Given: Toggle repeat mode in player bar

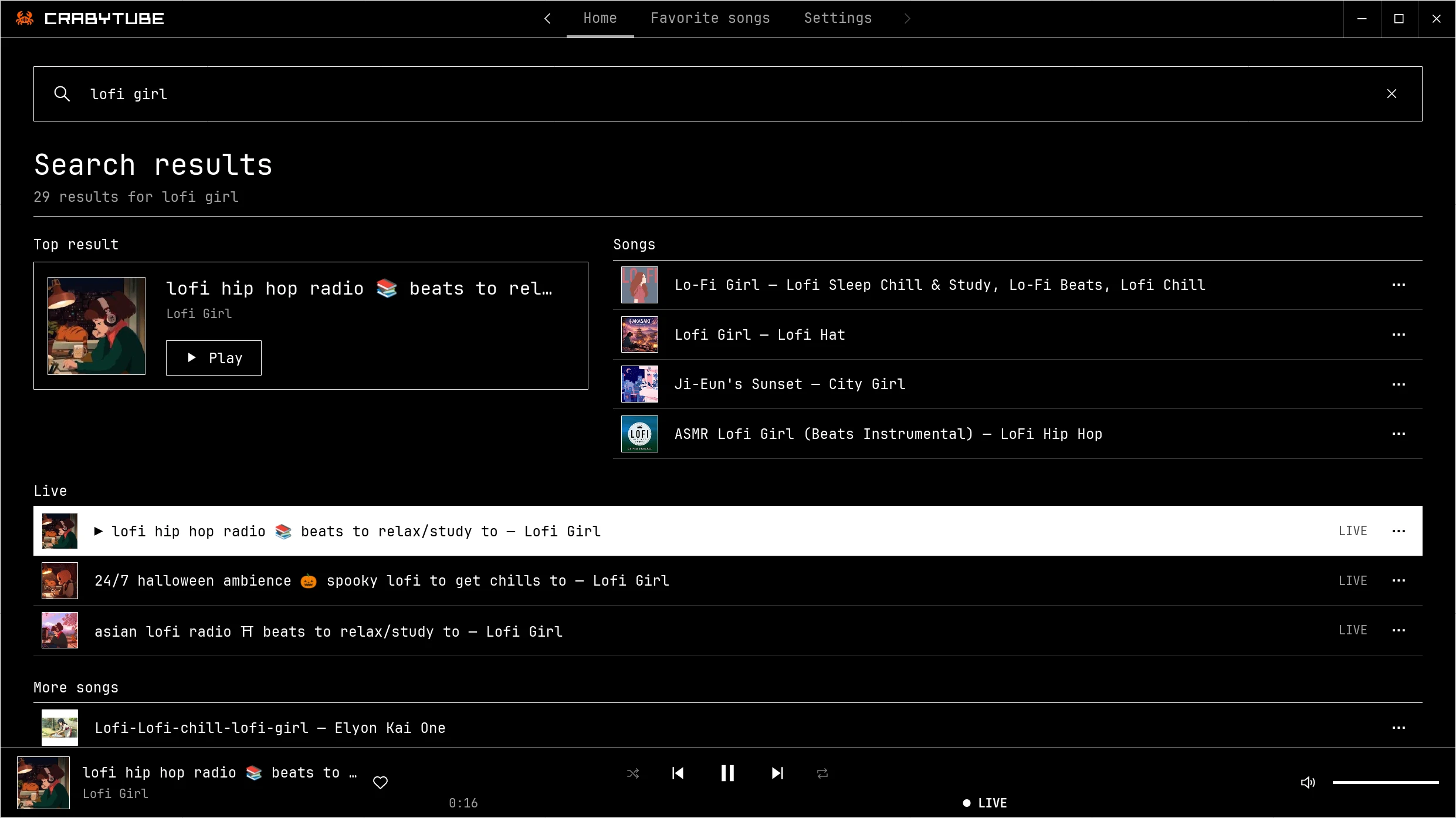Looking at the screenshot, I should coord(822,773).
